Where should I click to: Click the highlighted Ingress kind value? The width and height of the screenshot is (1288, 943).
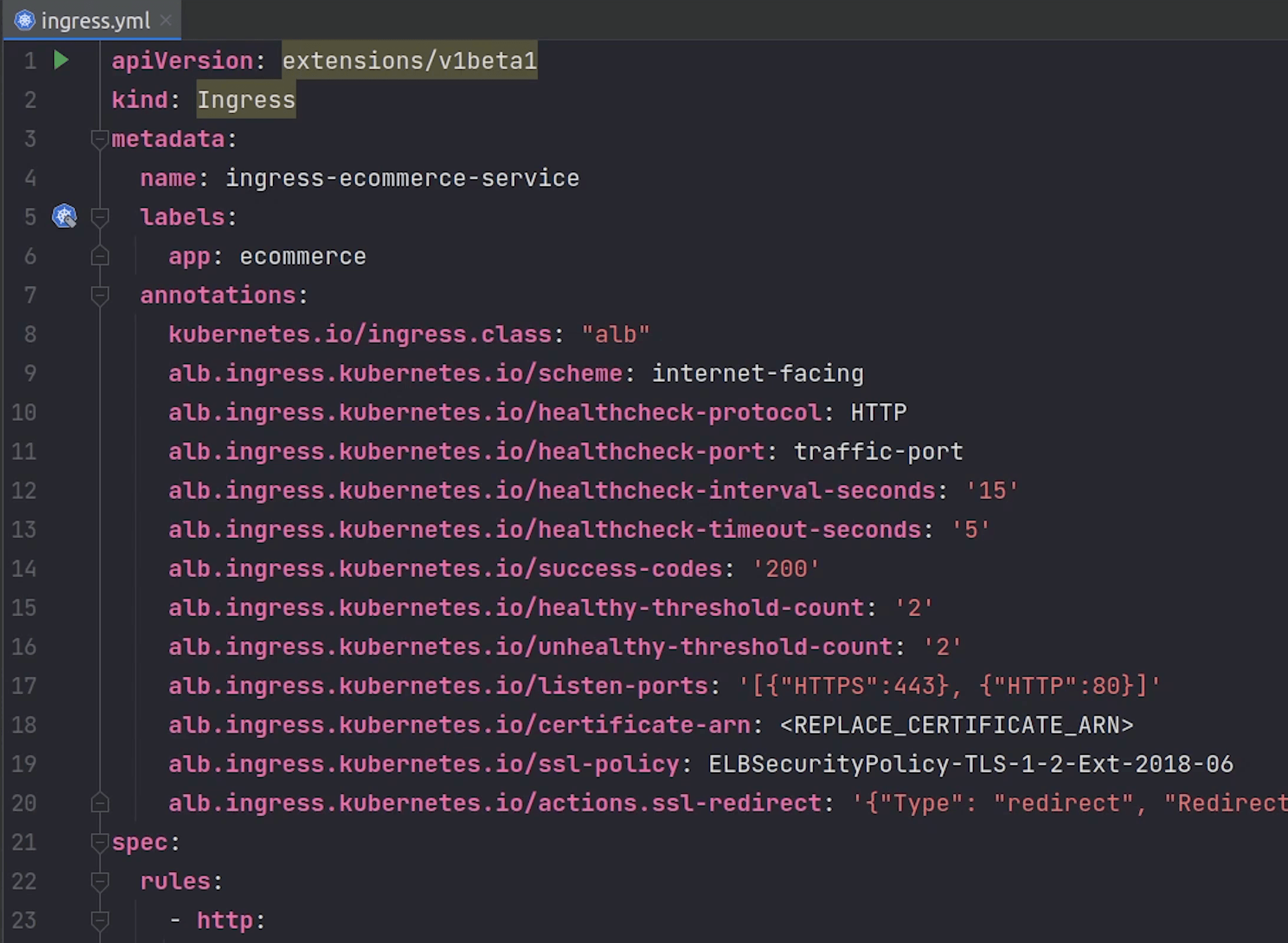pyautogui.click(x=246, y=100)
